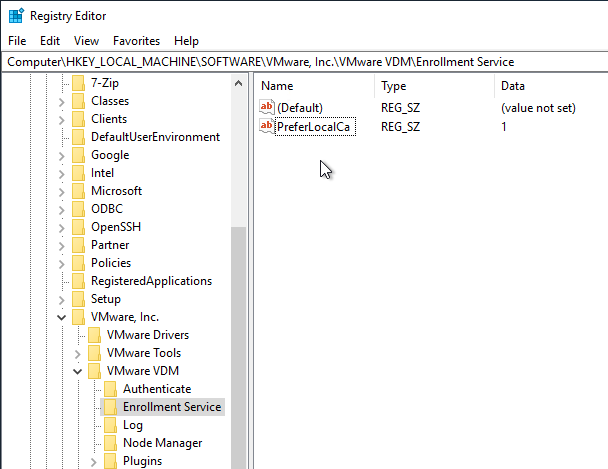Select the VMware Tools folder icon
The image size is (608, 469).
[x=94, y=353]
